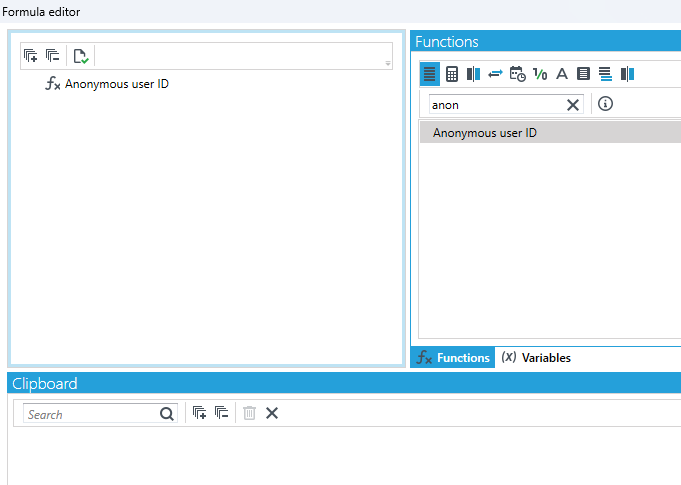Show function info with the 'i' icon
The width and height of the screenshot is (681, 485).
605,104
